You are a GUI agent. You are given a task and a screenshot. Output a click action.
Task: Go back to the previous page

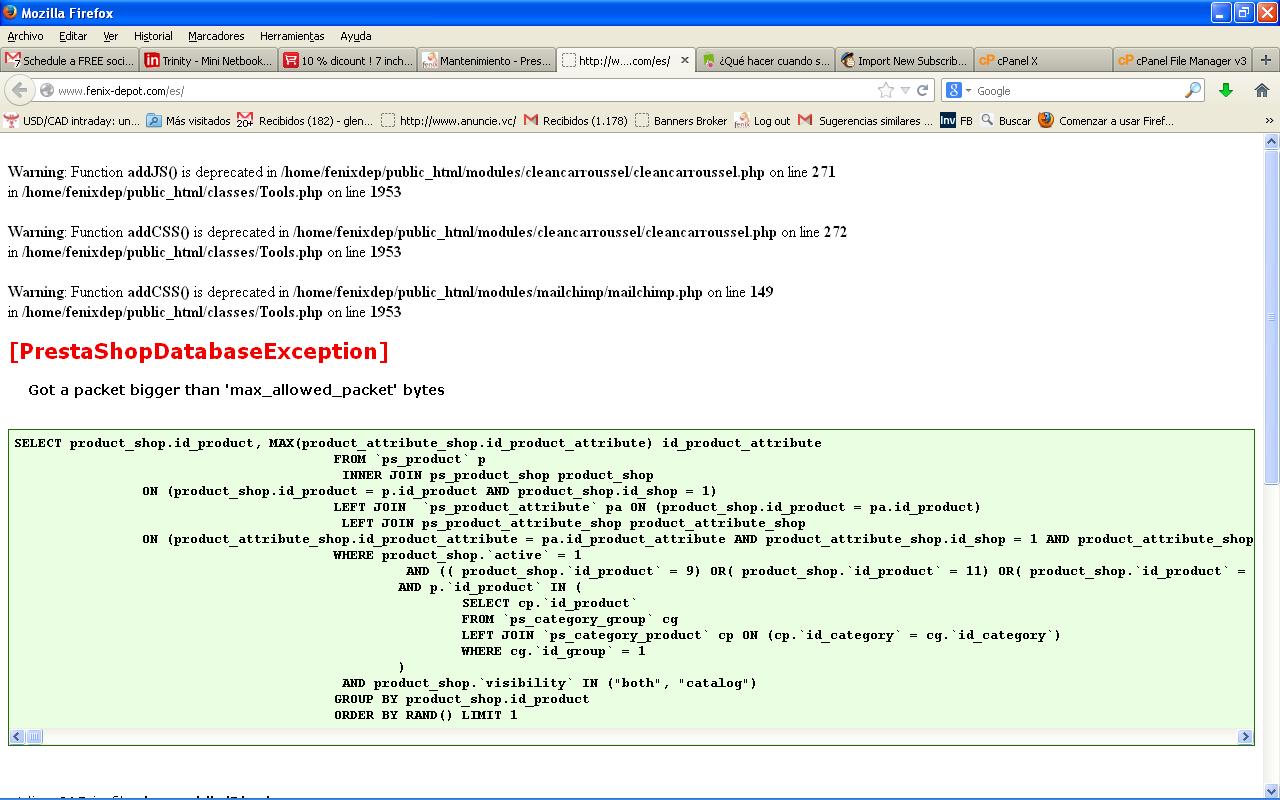tap(19, 90)
